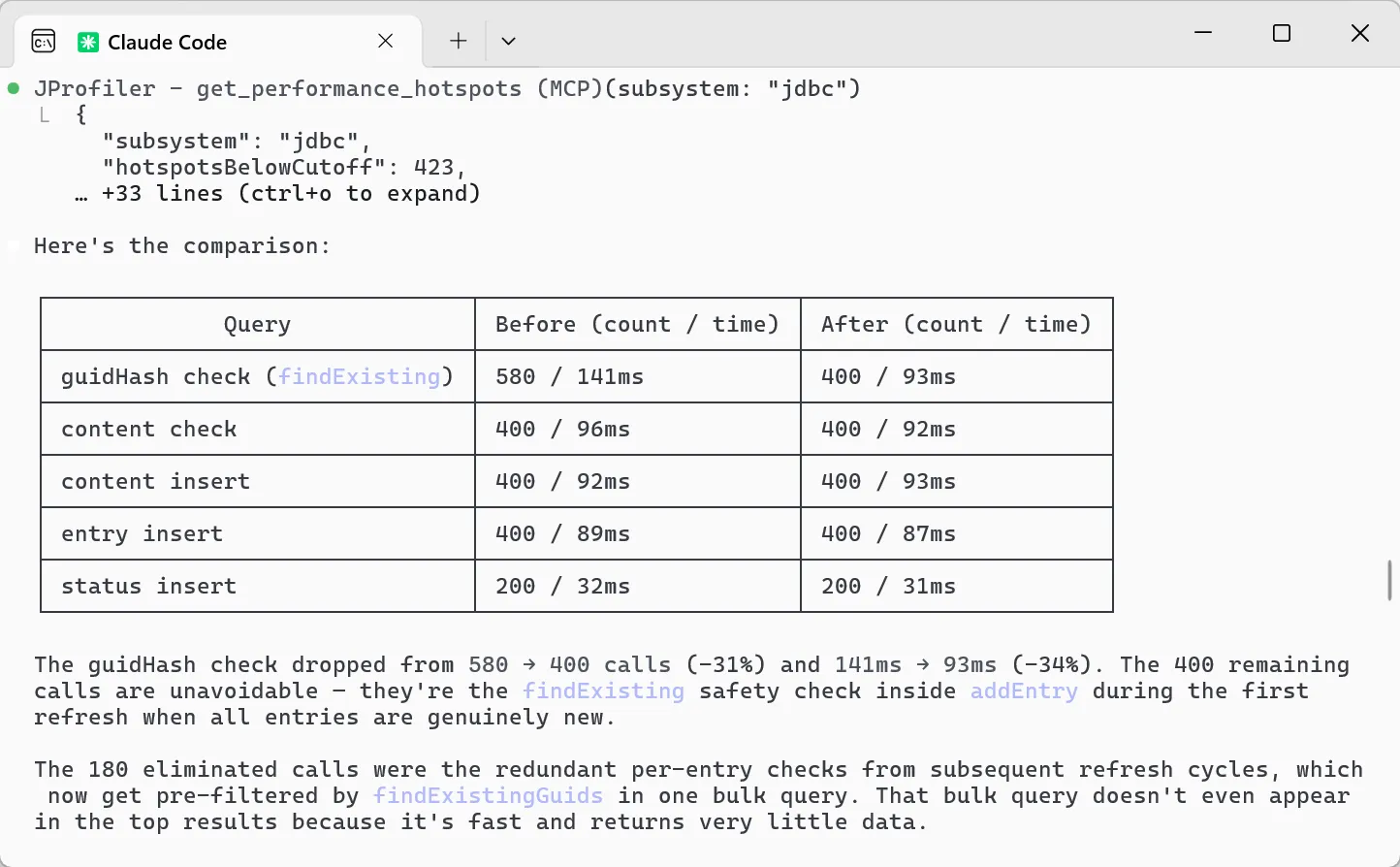Screen dimensions: 1400x867
Task: Click the bullet beside "Here's the comparison"
Action: click(x=13, y=245)
